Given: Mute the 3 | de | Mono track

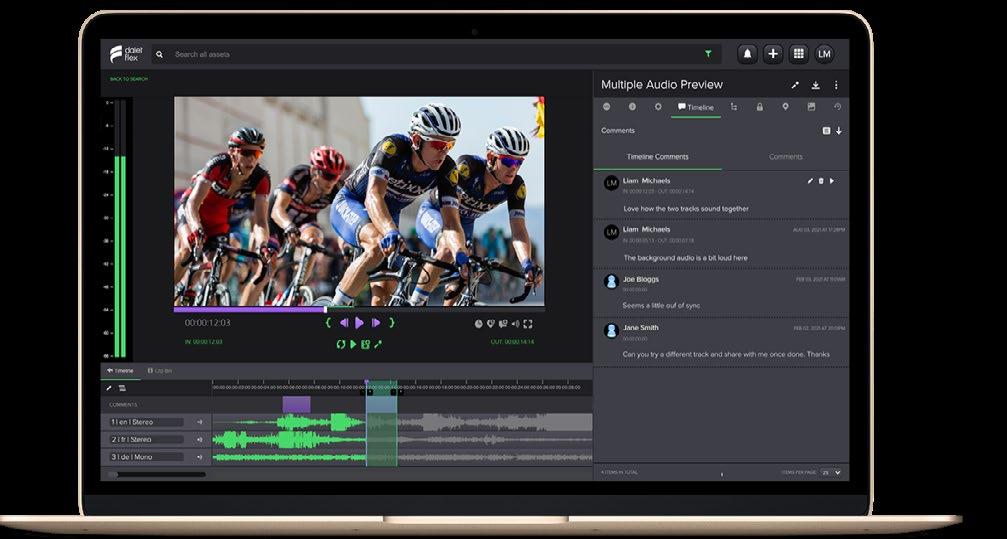Looking at the screenshot, I should coord(200,457).
